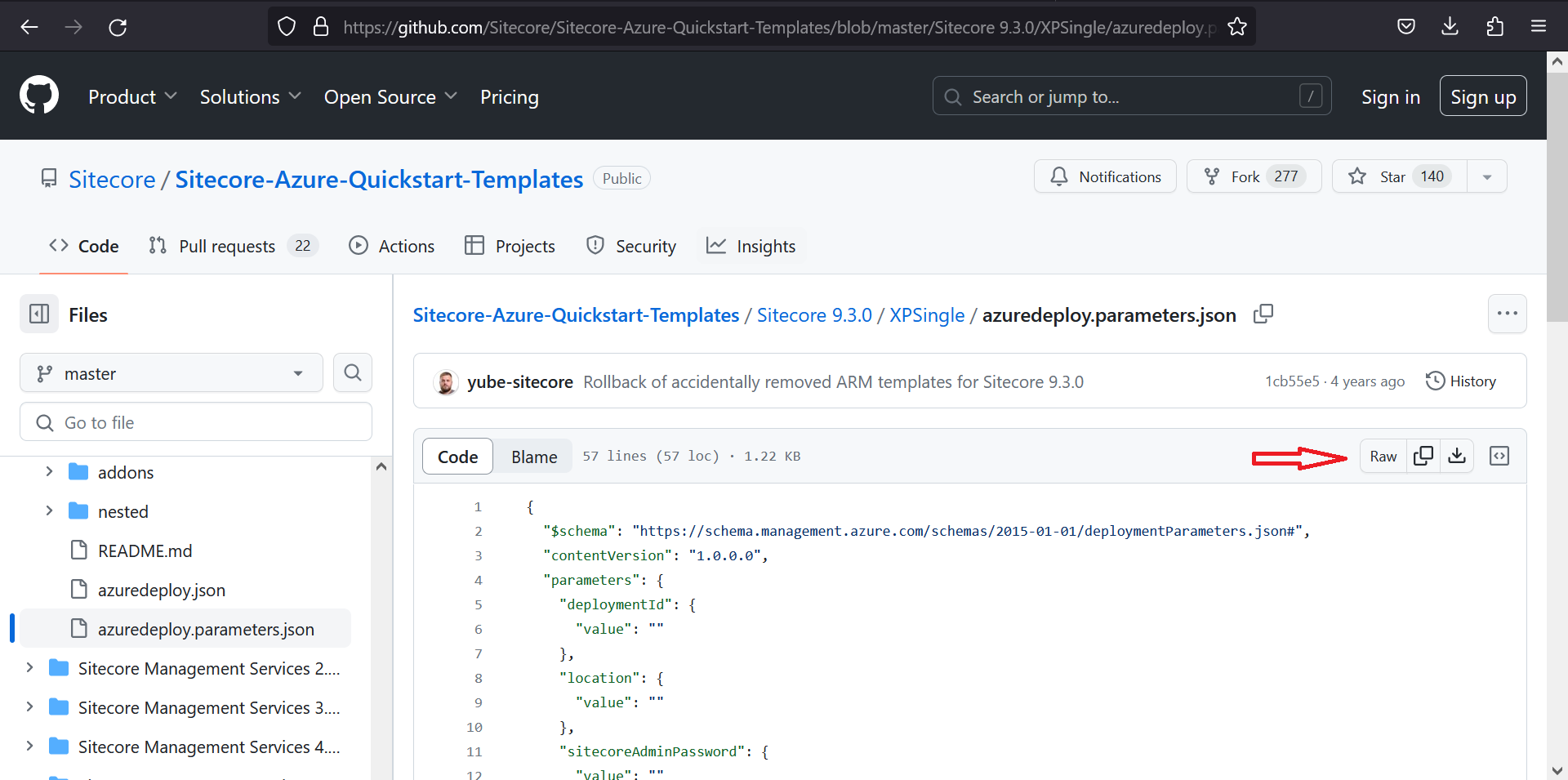The width and height of the screenshot is (1568, 780).
Task: Open the Actions tab
Action: coord(392,246)
